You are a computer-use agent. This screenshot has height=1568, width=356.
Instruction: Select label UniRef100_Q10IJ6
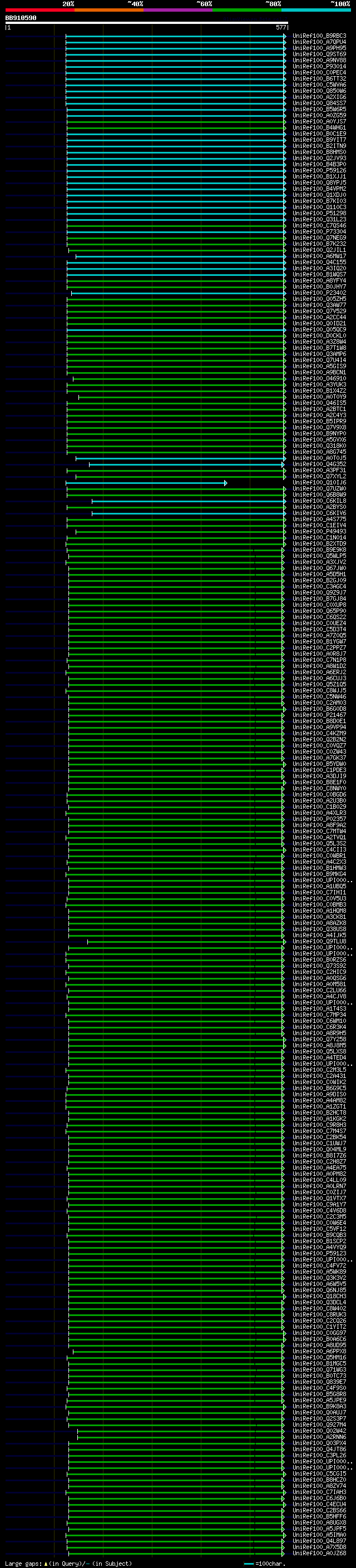(319, 483)
